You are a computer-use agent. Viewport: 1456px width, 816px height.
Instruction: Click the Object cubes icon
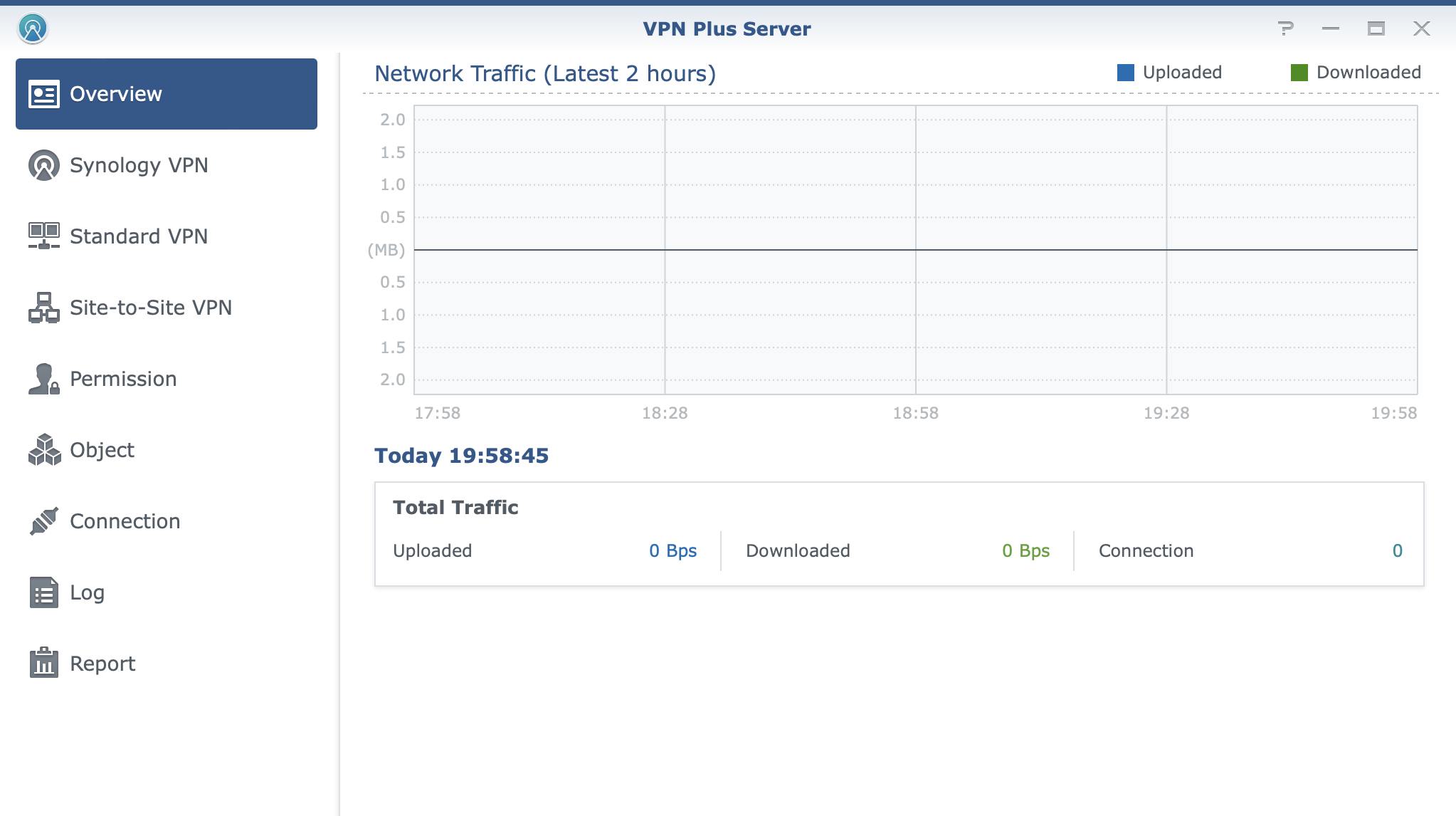[x=44, y=450]
